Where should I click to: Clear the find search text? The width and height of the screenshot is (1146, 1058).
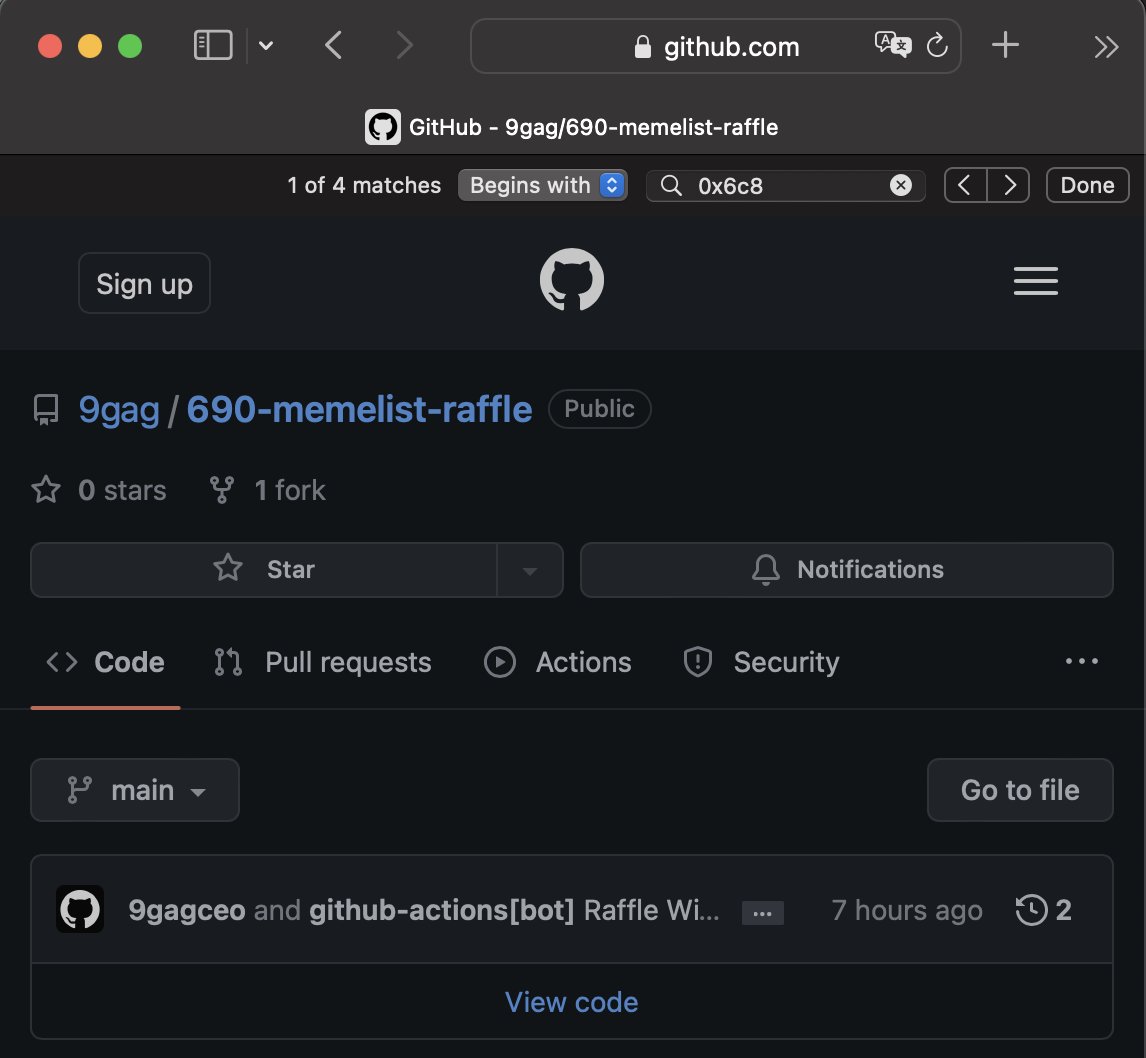(x=900, y=186)
